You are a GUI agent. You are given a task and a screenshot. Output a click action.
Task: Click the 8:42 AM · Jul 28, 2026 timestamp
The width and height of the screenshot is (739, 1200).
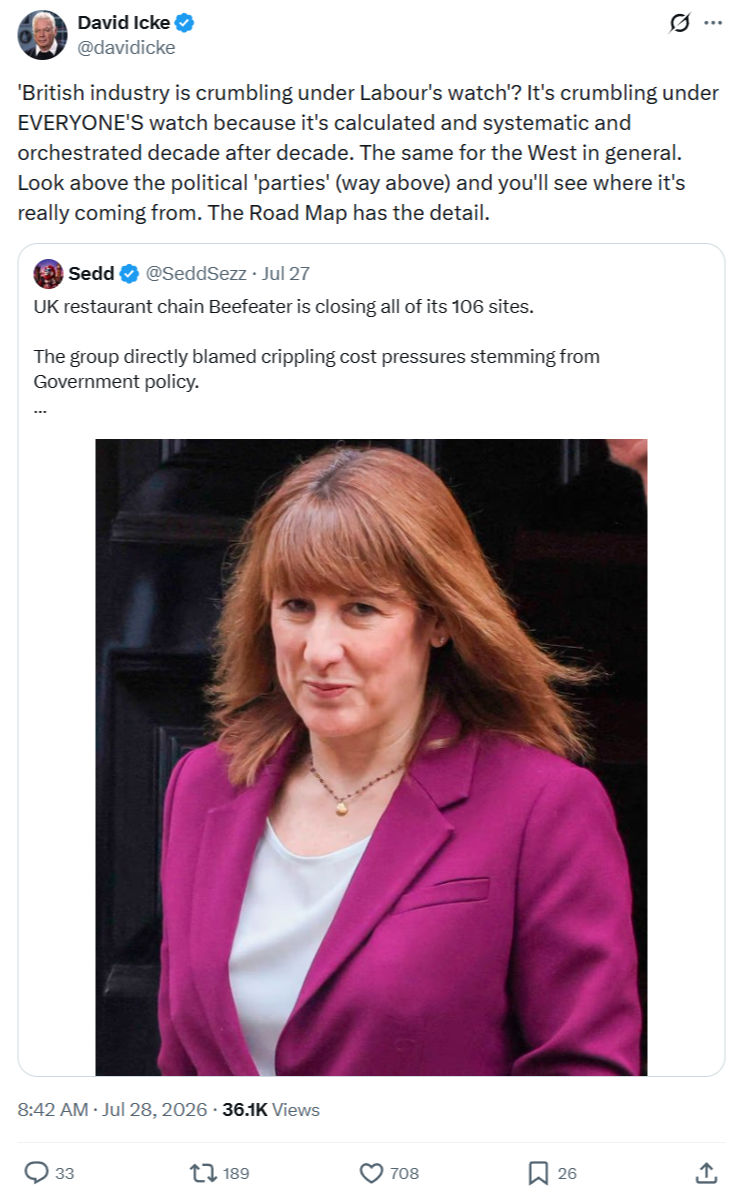pos(112,1109)
